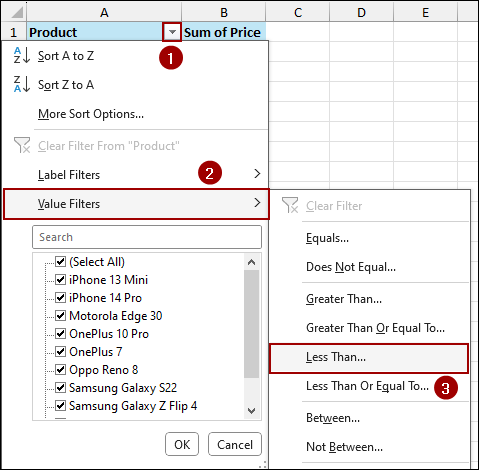Dismiss the filter menu with Cancel
This screenshot has width=479, height=470.
pos(235,444)
